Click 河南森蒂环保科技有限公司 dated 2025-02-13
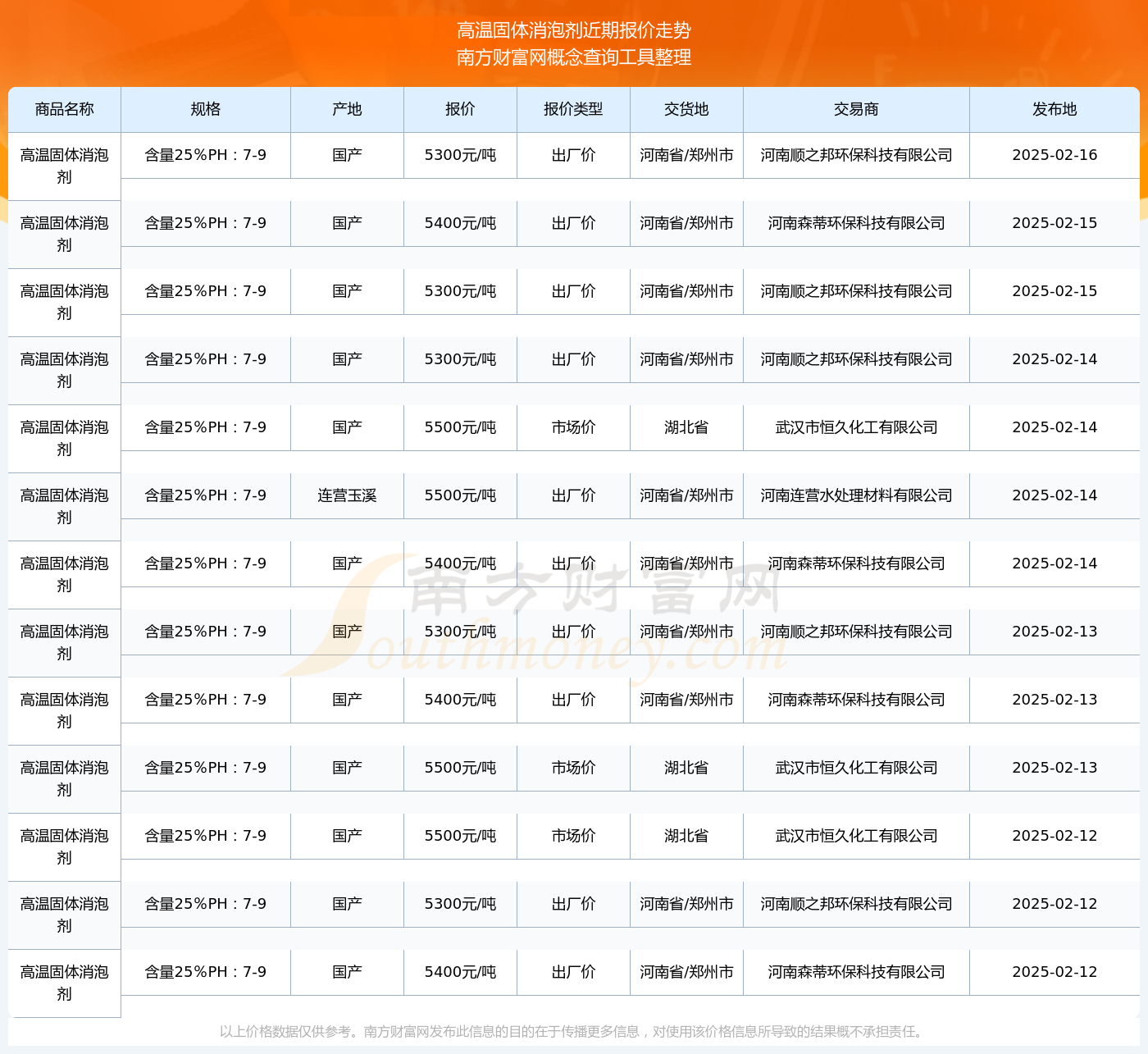1148x1054 pixels. tap(856, 700)
